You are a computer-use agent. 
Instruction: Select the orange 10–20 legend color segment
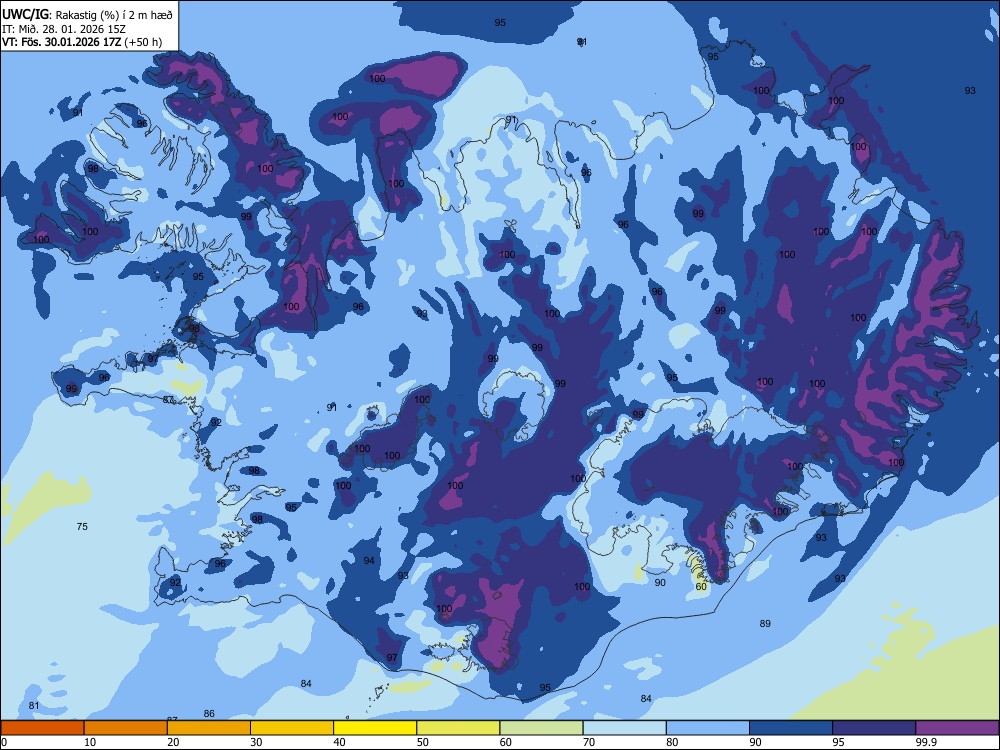click(x=126, y=728)
